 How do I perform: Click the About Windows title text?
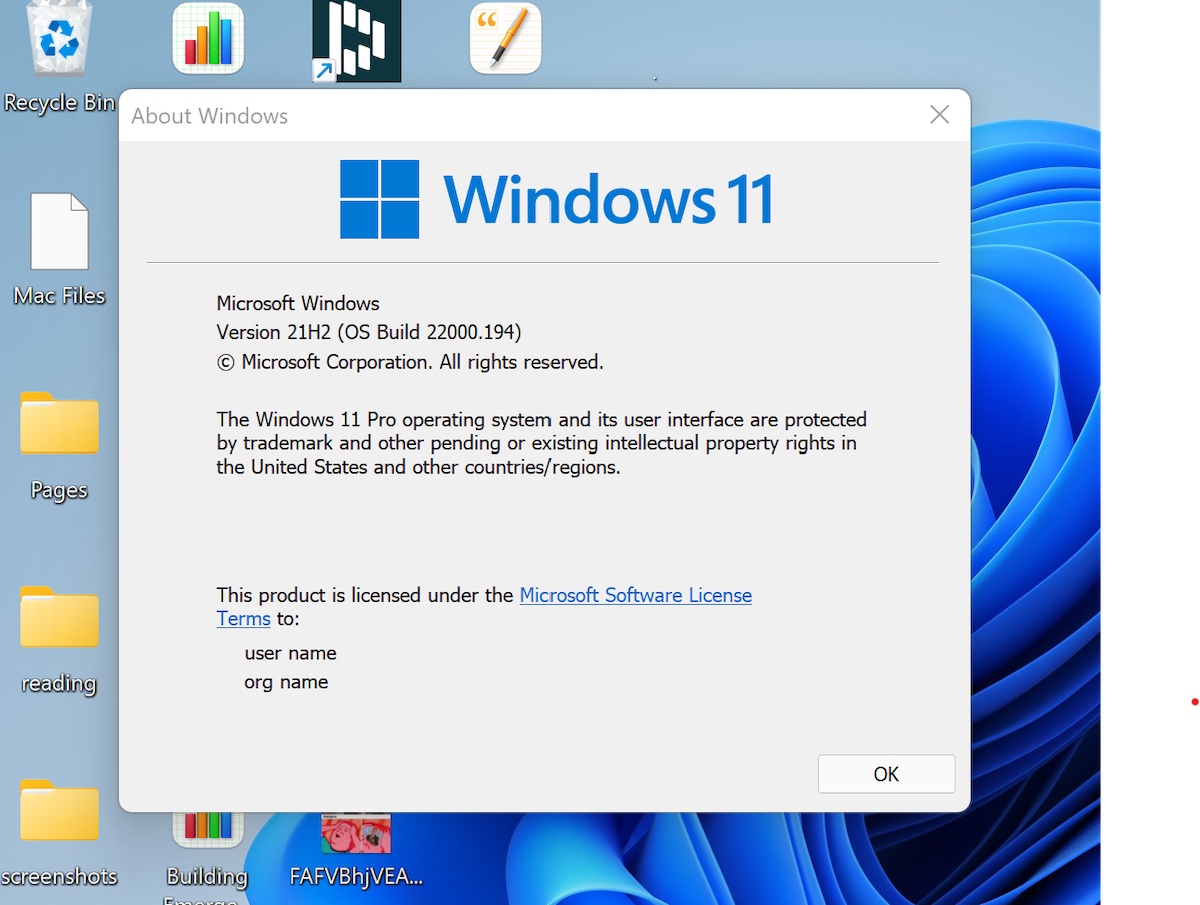click(x=208, y=116)
